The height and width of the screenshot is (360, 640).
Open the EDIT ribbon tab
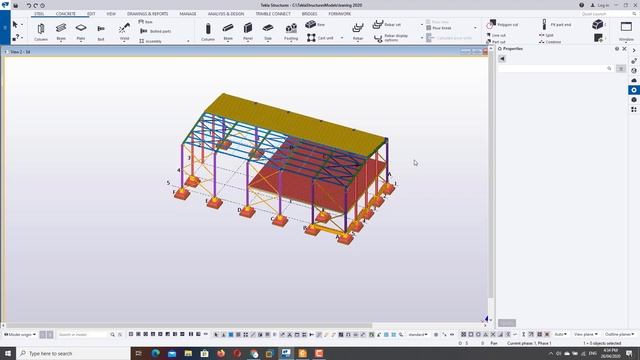click(x=91, y=14)
